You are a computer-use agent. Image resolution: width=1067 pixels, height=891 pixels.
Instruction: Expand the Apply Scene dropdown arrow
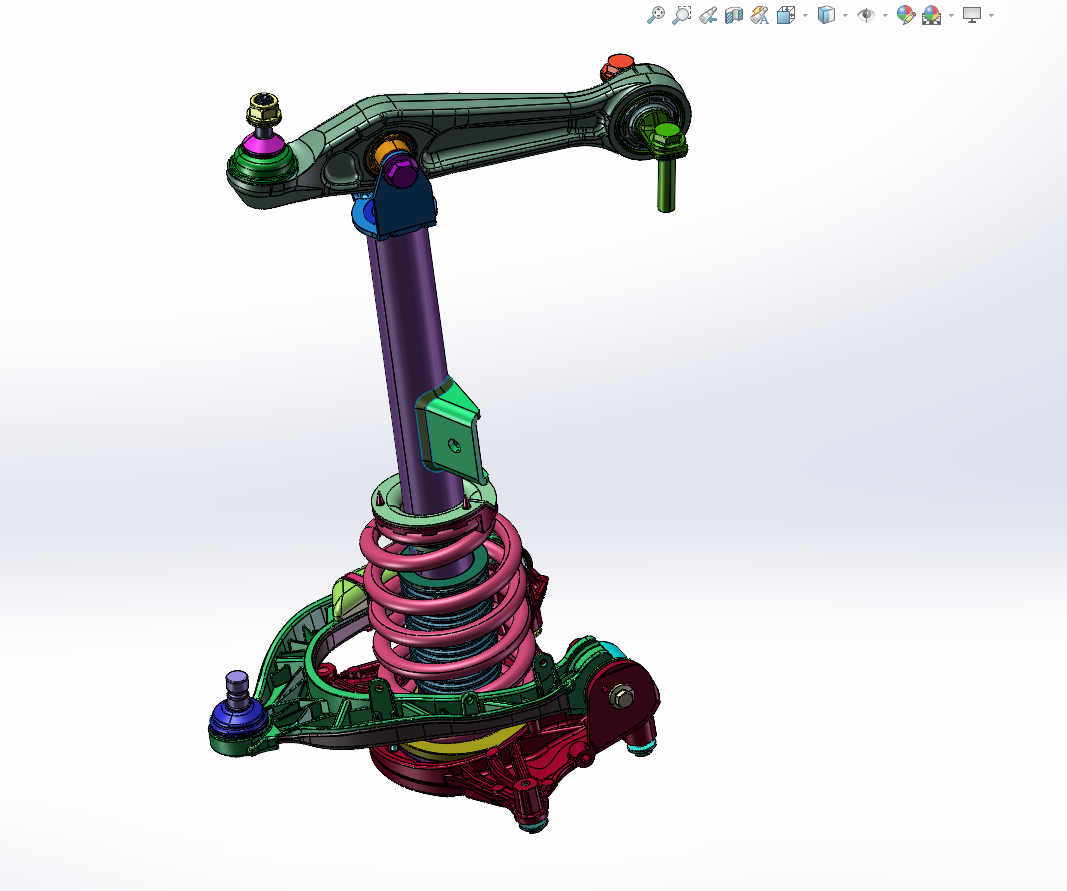point(951,15)
